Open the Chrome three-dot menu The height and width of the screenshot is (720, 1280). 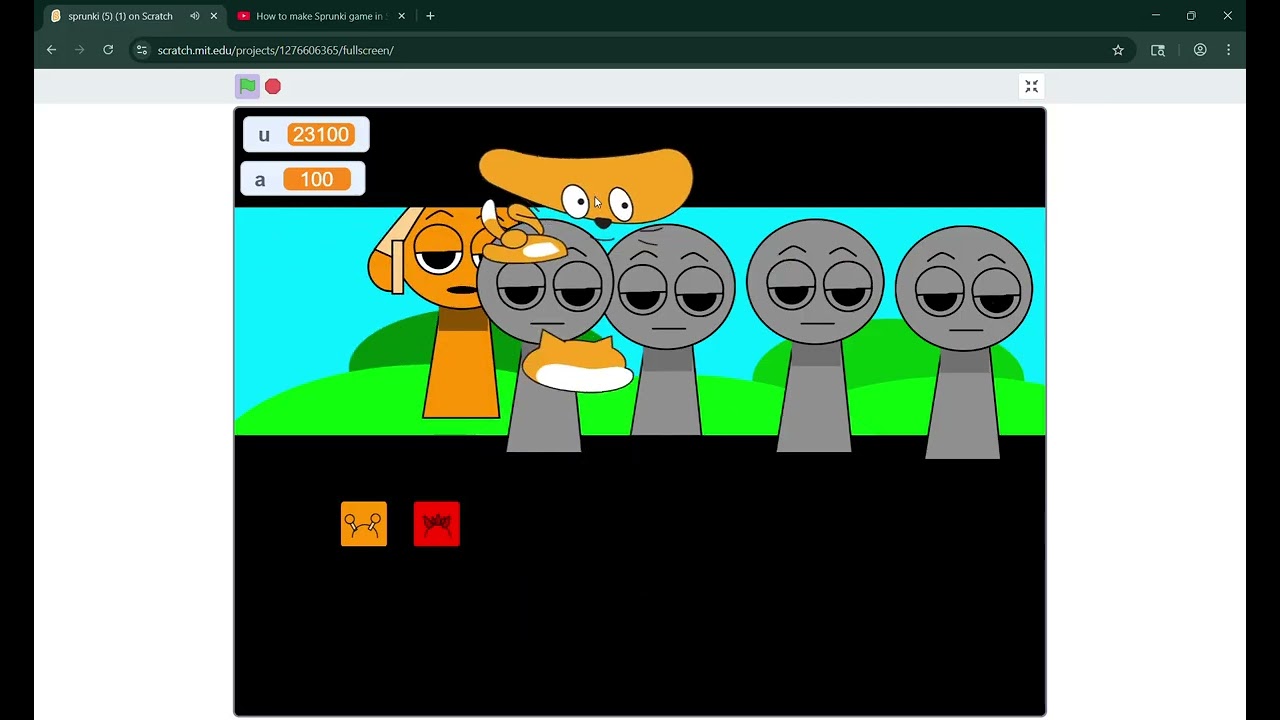[1229, 50]
